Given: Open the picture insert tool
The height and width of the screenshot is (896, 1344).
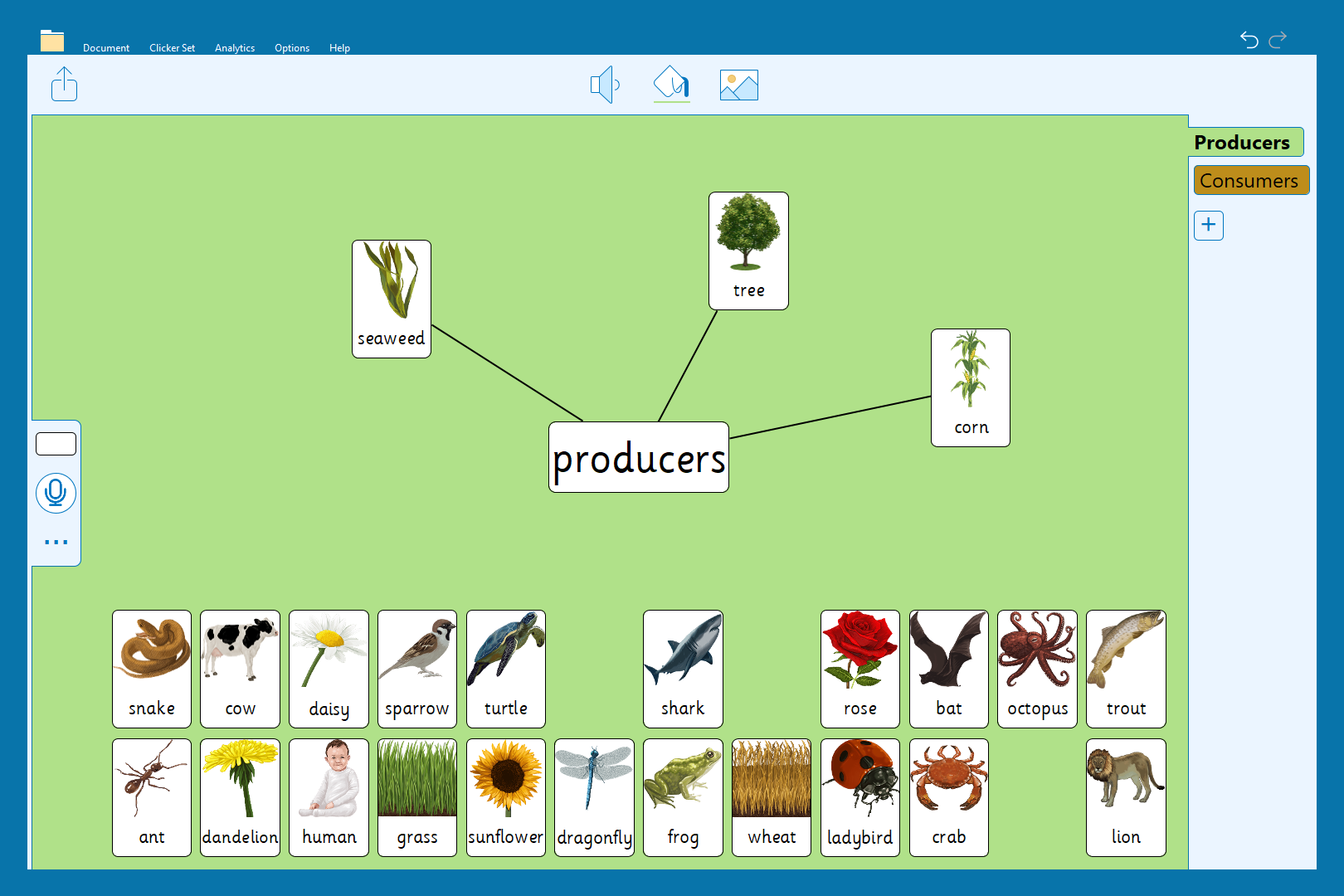Looking at the screenshot, I should [x=738, y=85].
